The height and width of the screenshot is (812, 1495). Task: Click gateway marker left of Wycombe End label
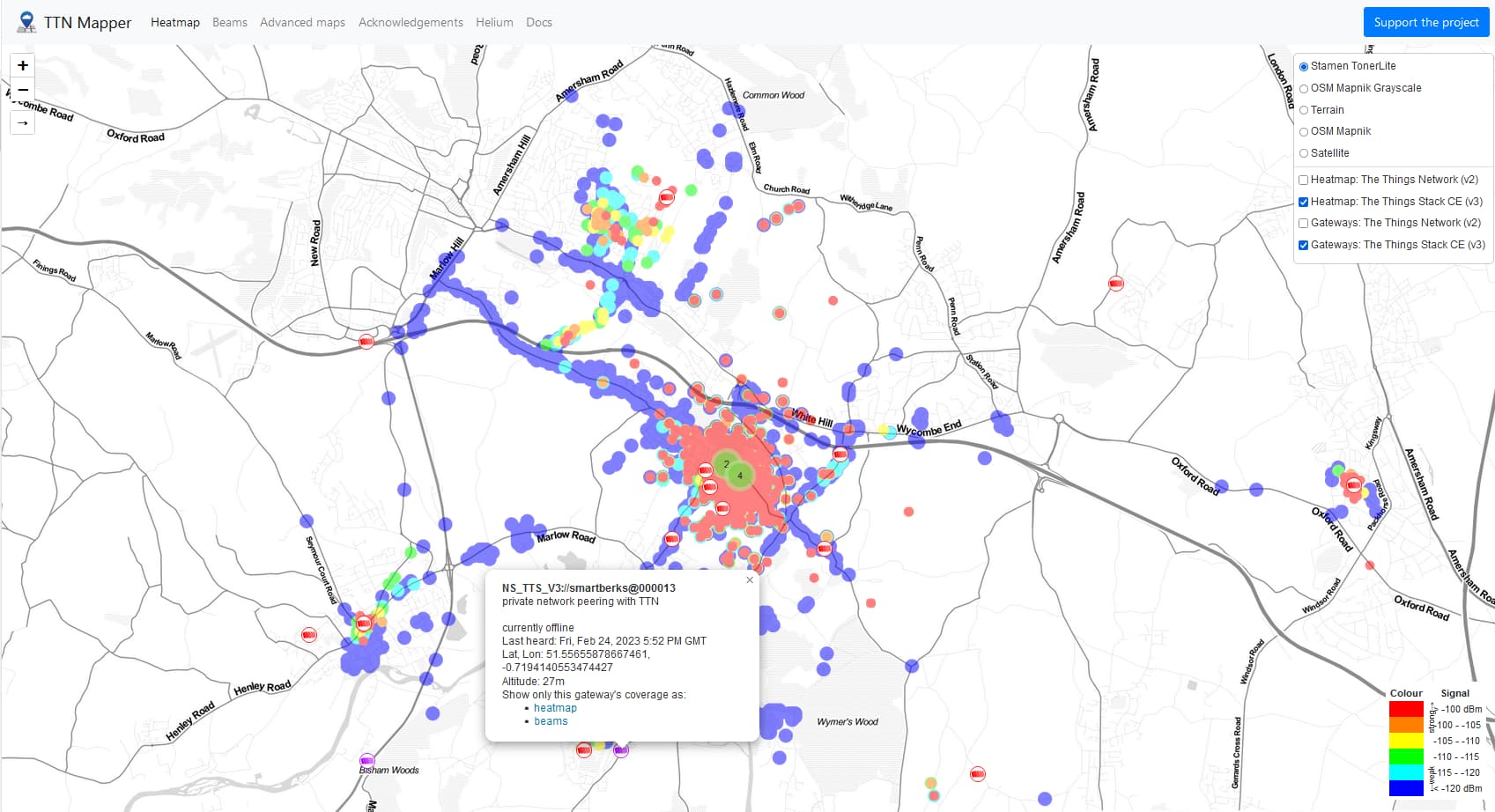840,454
